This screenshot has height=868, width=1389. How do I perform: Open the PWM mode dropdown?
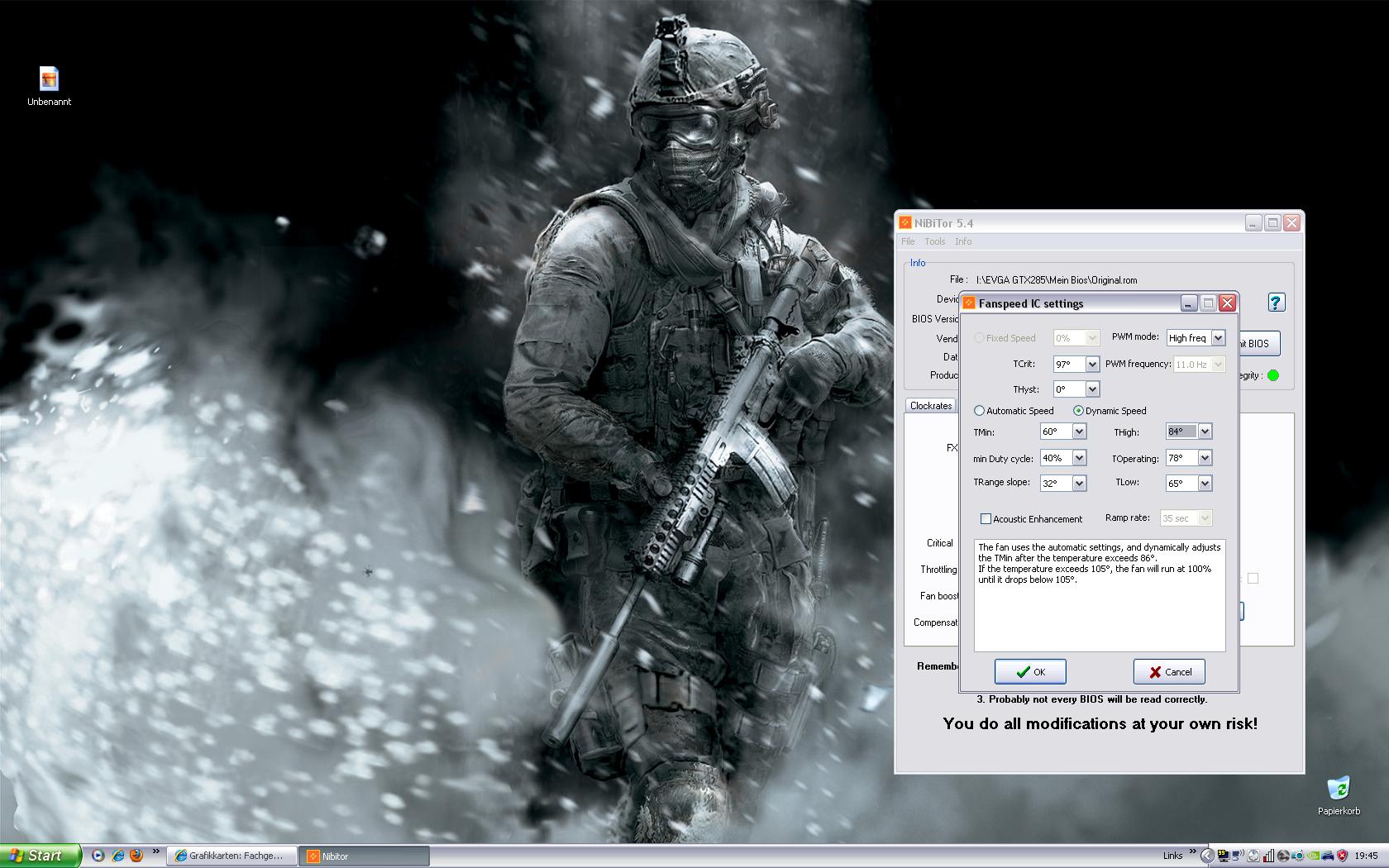pos(1218,338)
